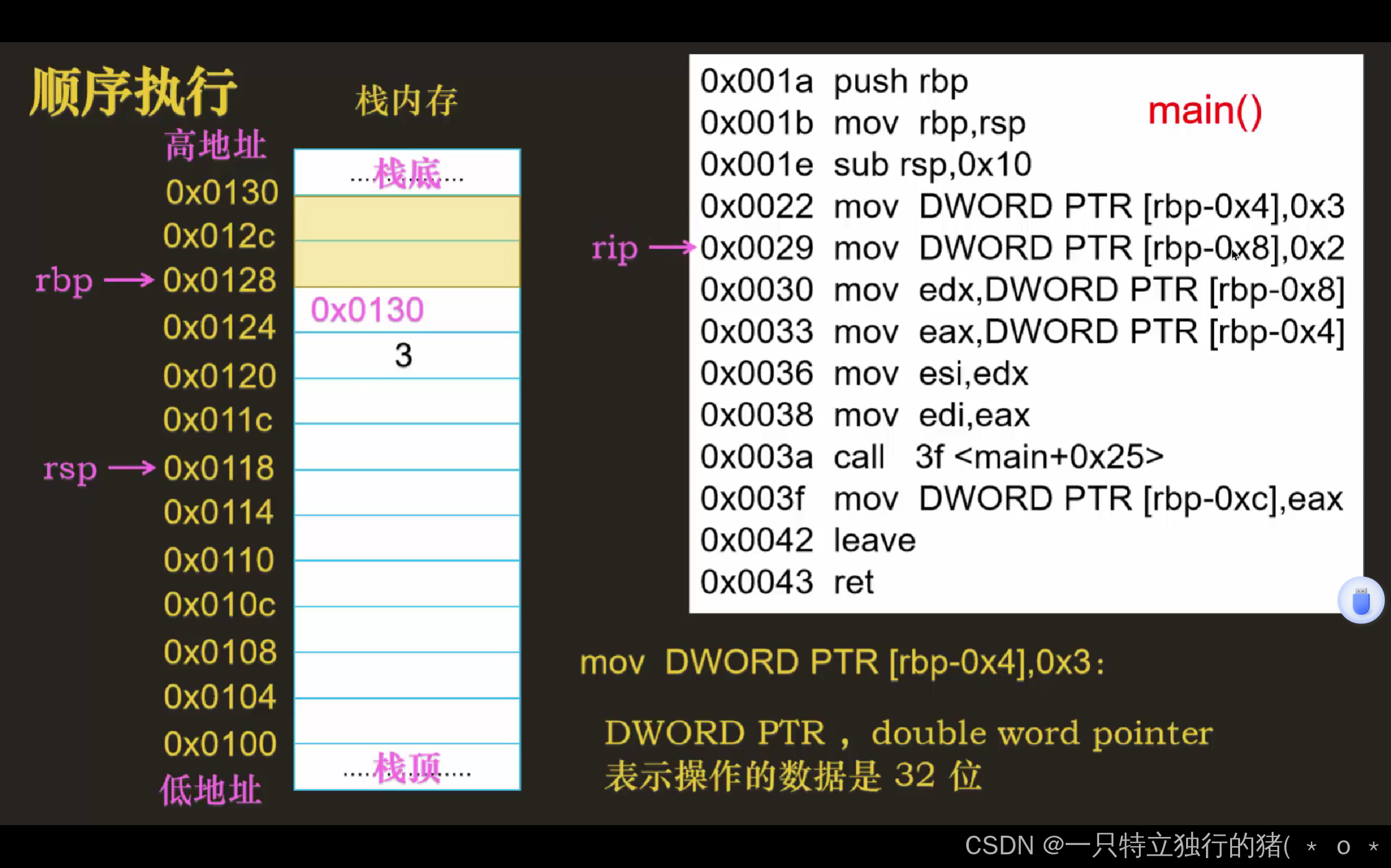
Task: Toggle the 高地址 high-address label
Action: pos(214,144)
